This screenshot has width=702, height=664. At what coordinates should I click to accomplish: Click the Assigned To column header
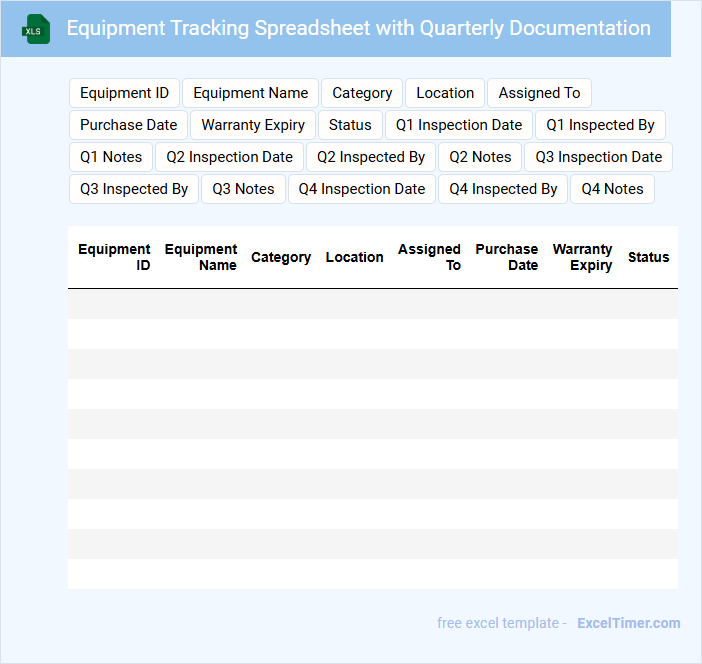429,257
